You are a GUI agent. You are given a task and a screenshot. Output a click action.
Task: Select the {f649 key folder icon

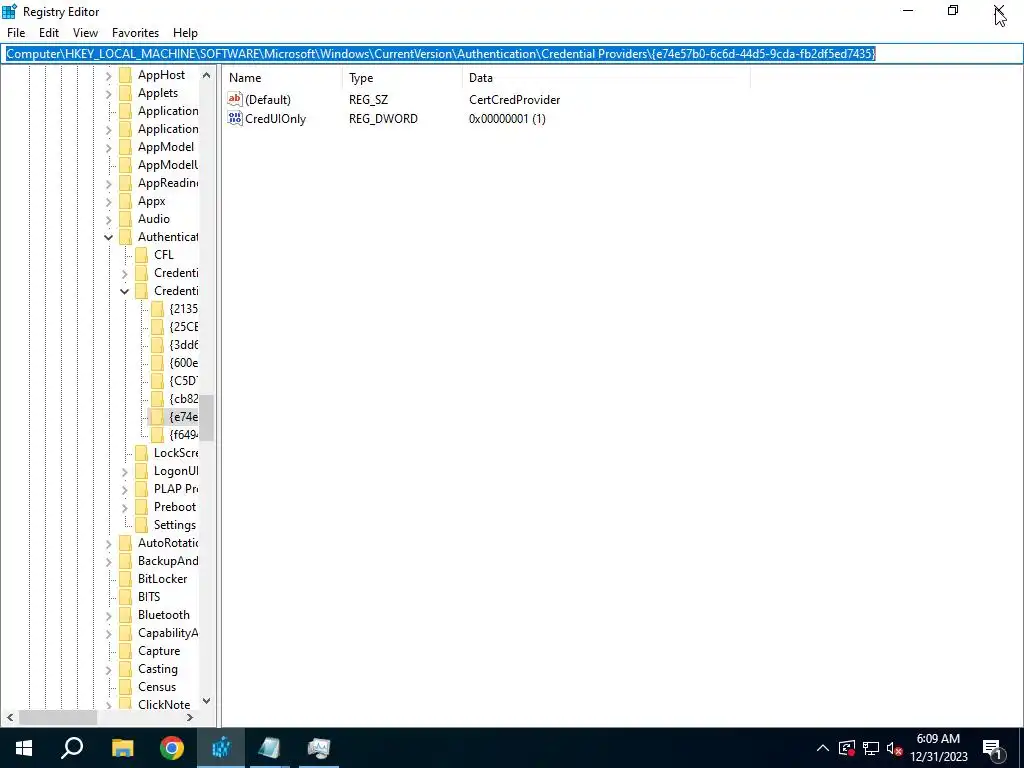tap(157, 435)
